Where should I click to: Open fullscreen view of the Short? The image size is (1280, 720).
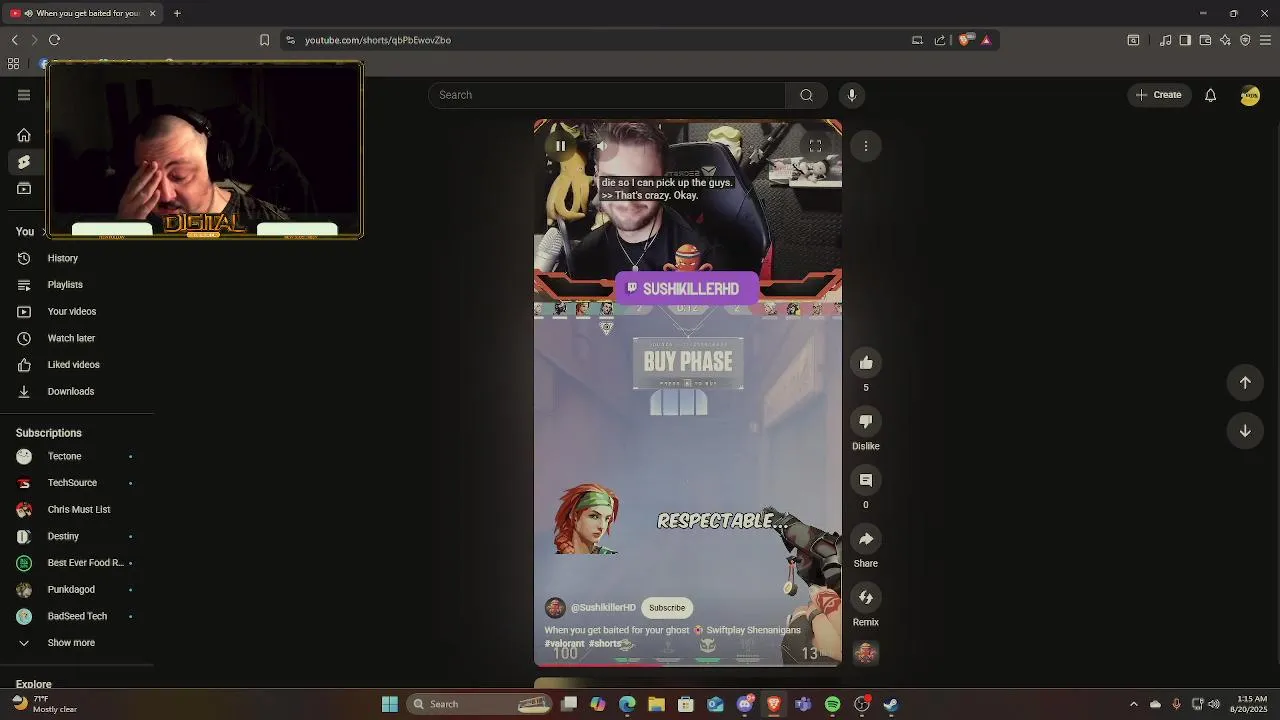point(815,146)
